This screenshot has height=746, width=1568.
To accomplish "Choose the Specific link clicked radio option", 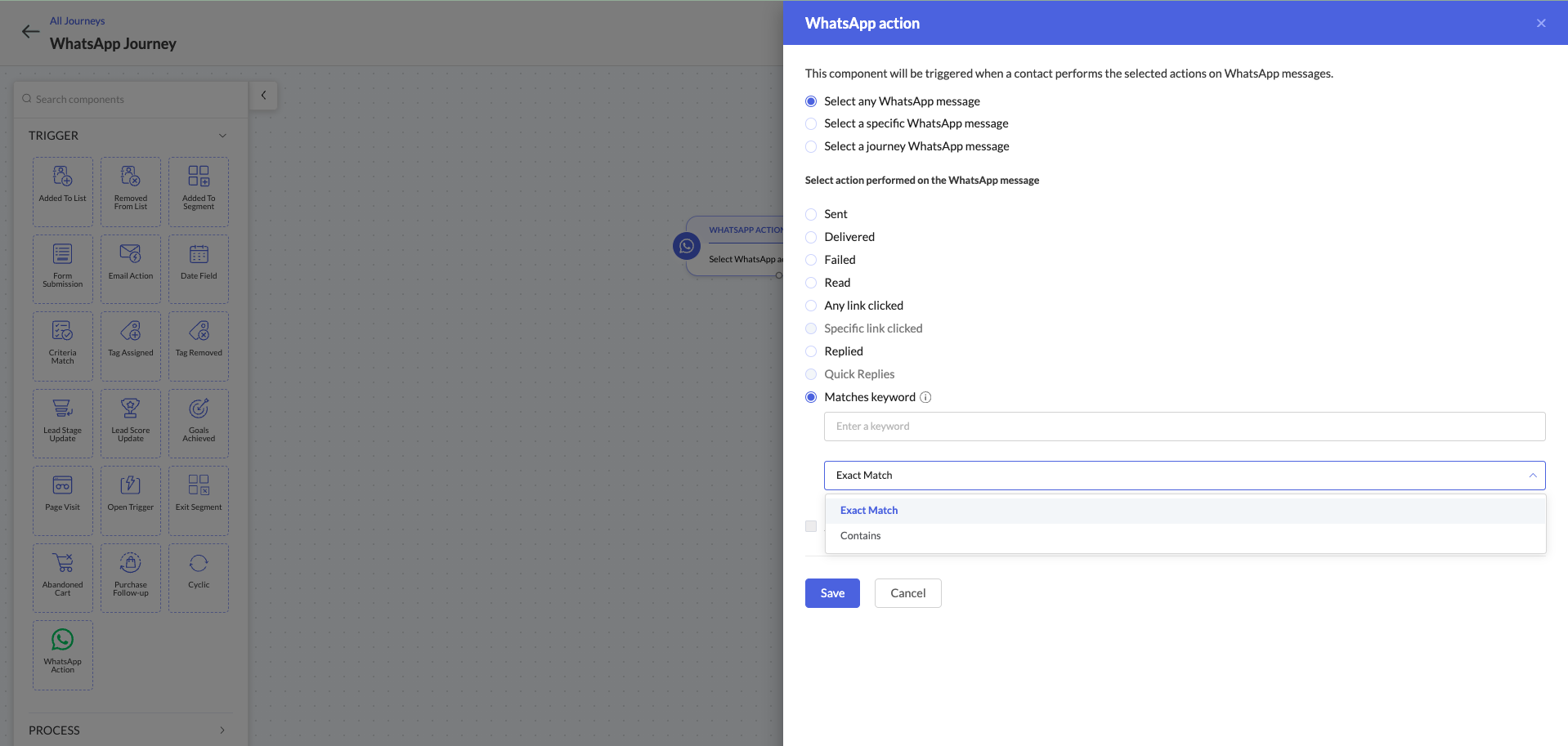I will click(811, 328).
